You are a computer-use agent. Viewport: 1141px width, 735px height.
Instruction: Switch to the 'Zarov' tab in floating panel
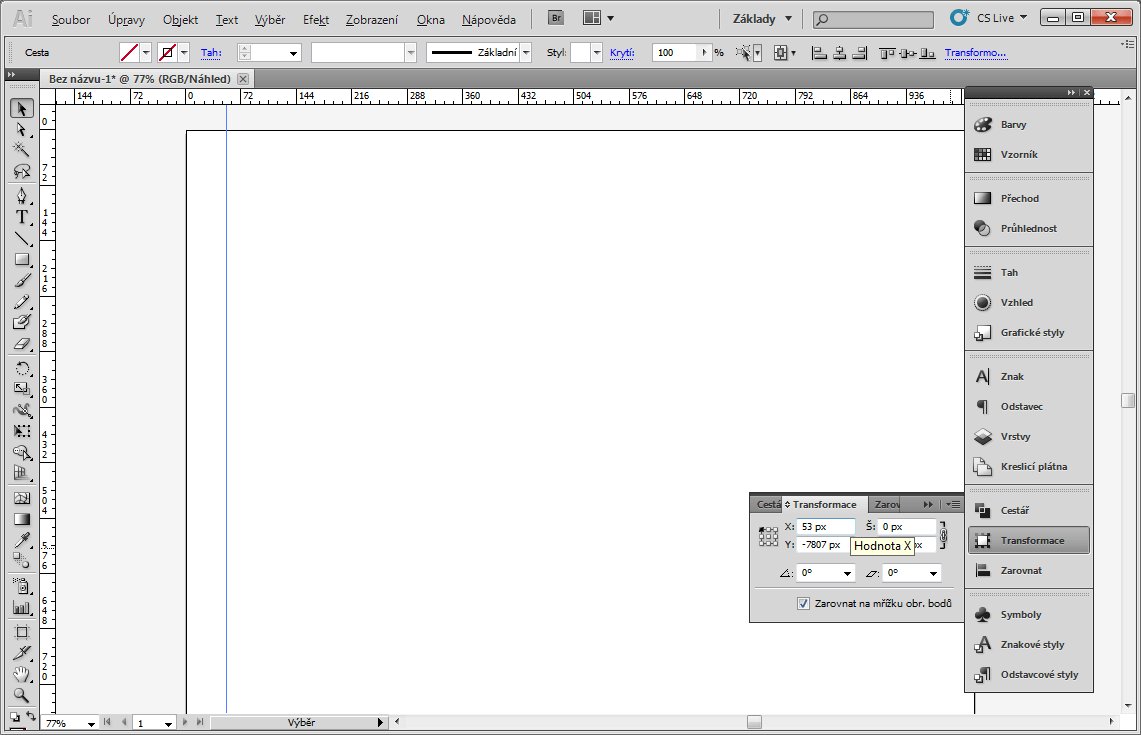pos(886,504)
